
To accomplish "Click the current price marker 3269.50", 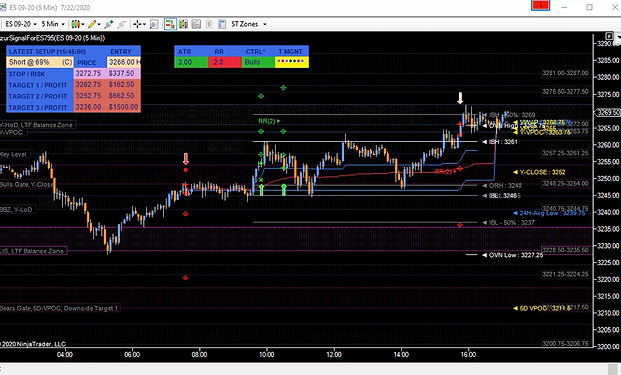I will (608, 112).
